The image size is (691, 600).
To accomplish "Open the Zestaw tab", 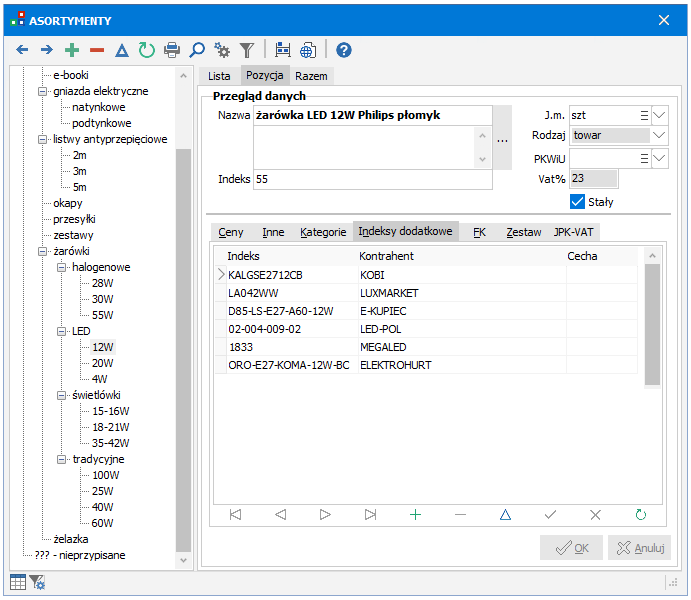I will (524, 232).
